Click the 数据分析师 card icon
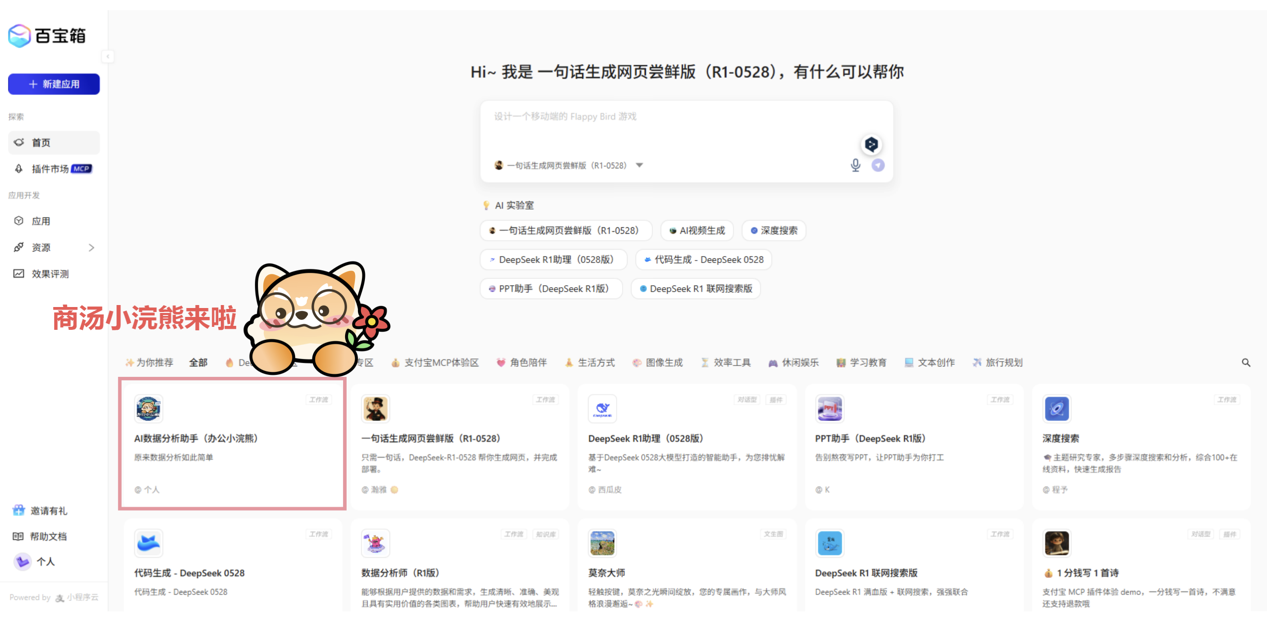Viewport: 1267px width, 621px height. (375, 543)
